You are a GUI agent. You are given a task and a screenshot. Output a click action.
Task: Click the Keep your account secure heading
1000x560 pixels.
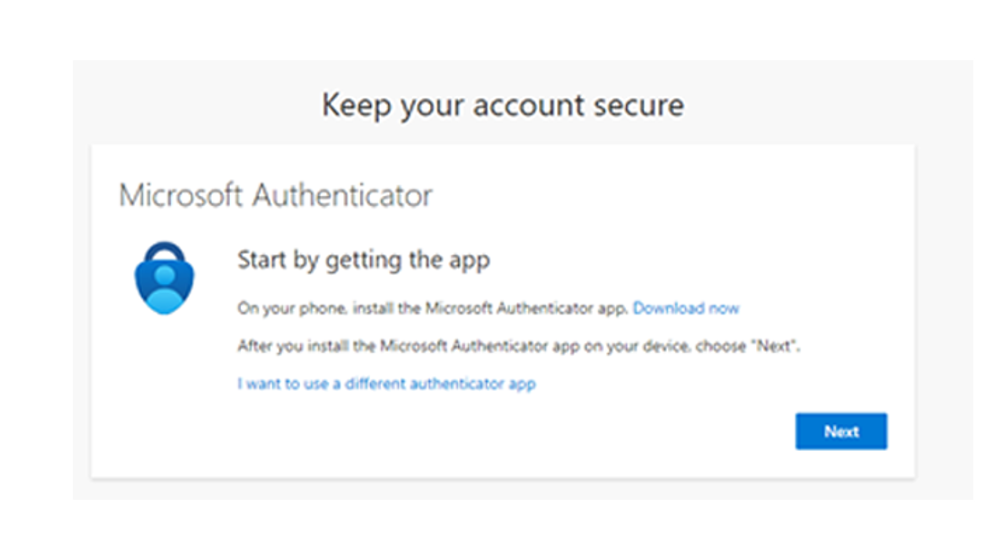click(x=503, y=105)
